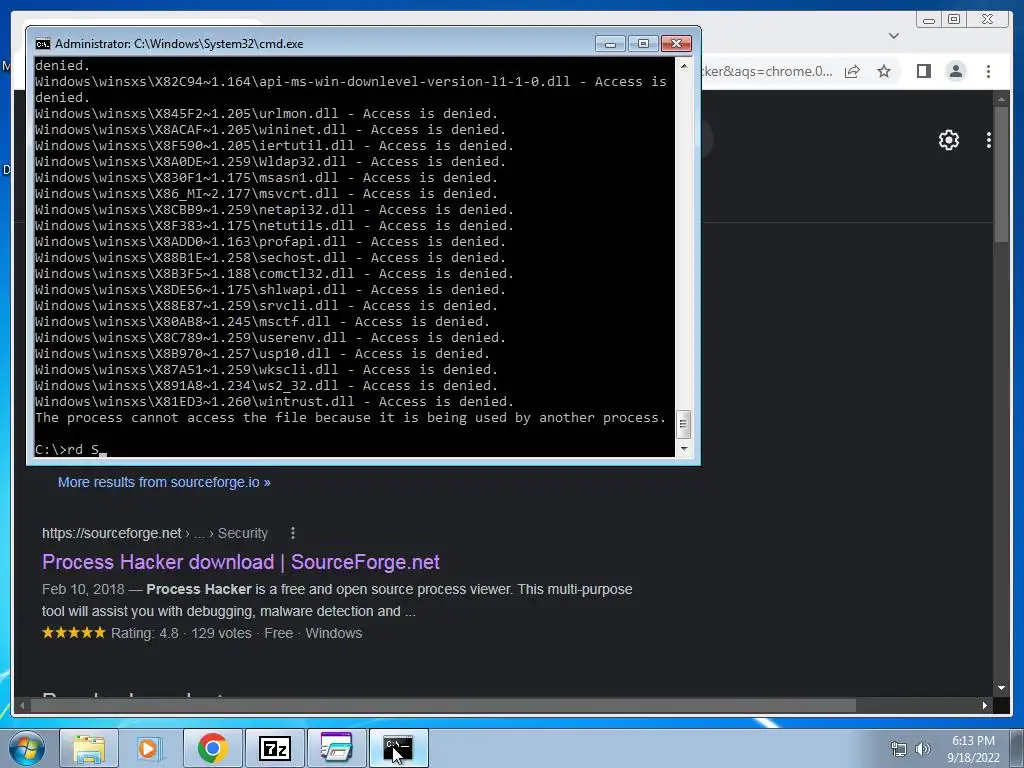Viewport: 1024px width, 768px height.
Task: Open Windows Explorer from the taskbar
Action: 89,748
